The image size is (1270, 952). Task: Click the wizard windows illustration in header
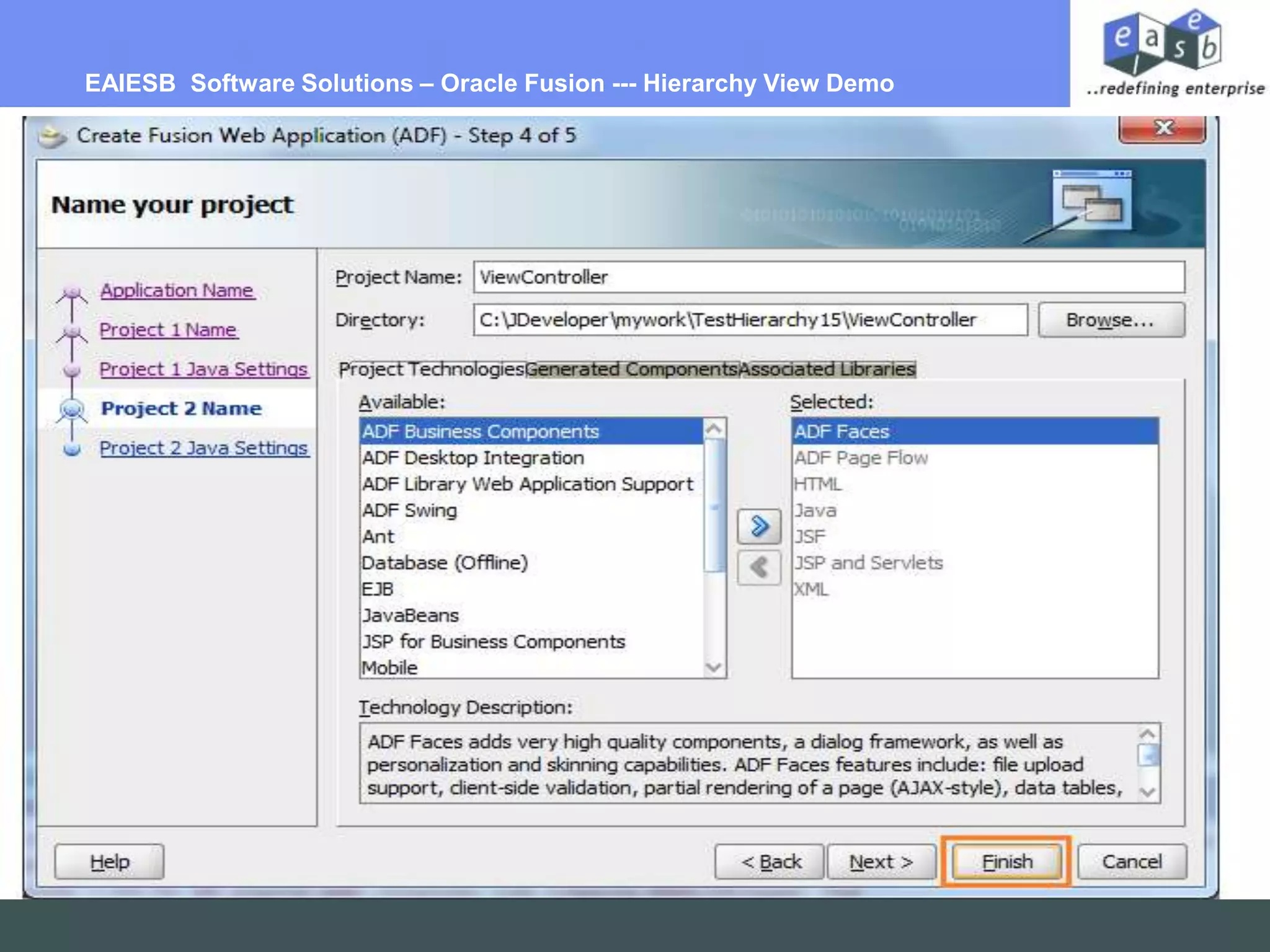(1091, 201)
